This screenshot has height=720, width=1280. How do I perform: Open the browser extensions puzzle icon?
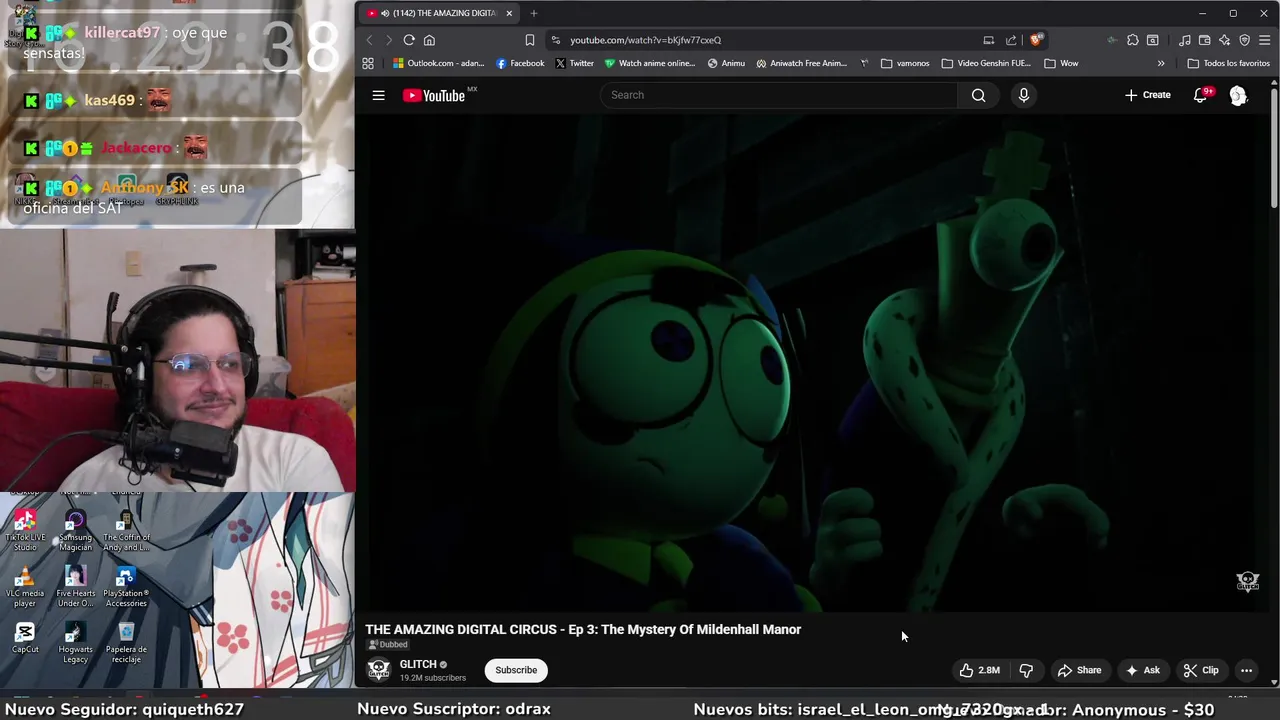(x=1132, y=40)
